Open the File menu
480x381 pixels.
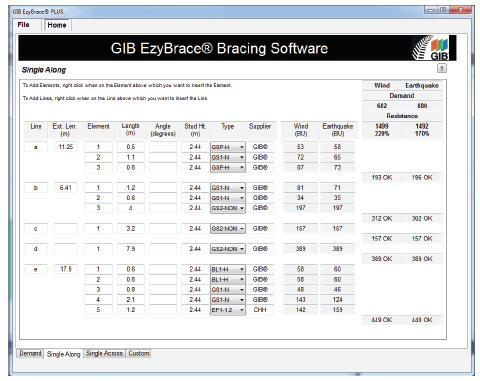click(23, 25)
